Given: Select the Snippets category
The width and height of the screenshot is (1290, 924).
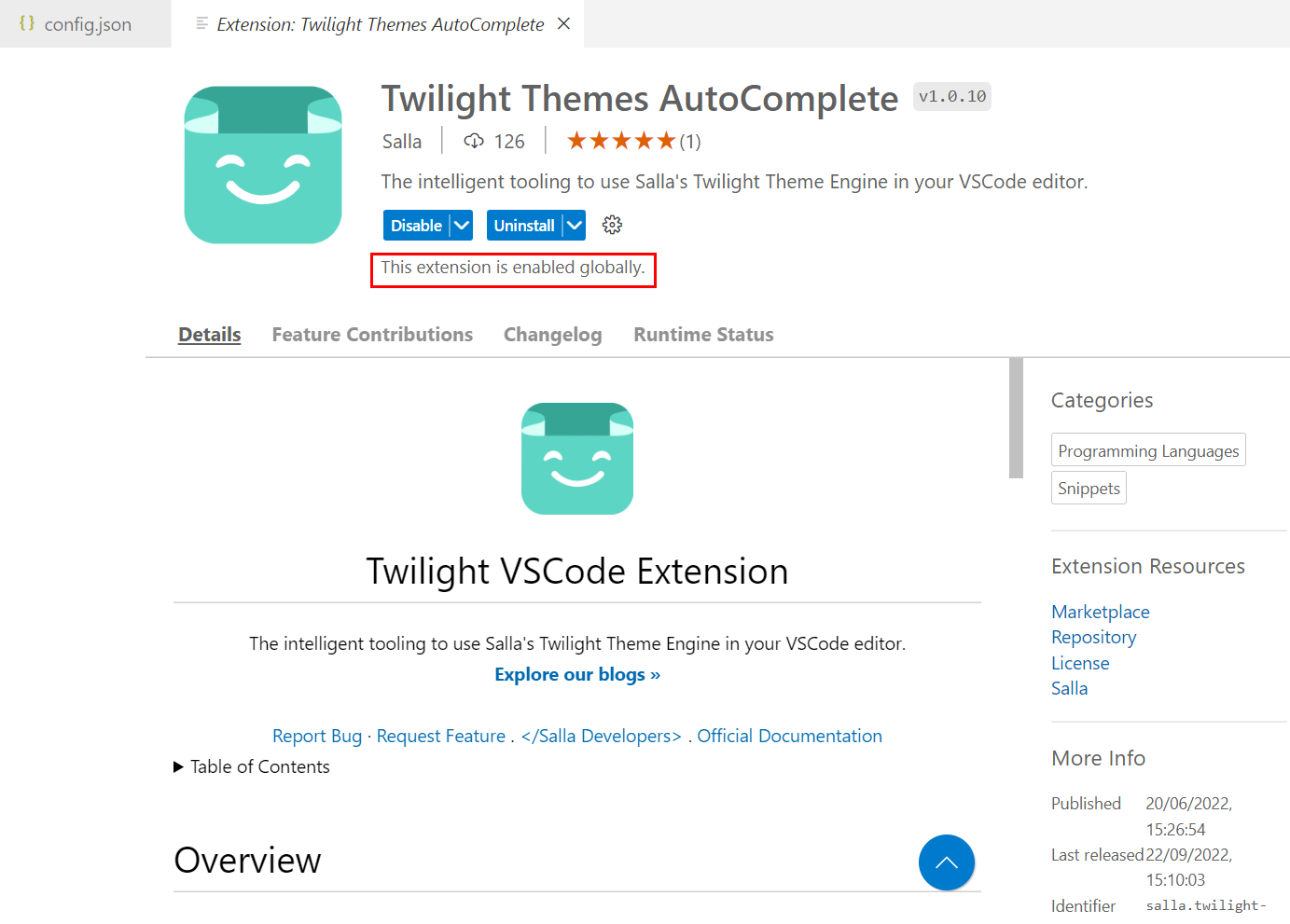Looking at the screenshot, I should tap(1089, 488).
